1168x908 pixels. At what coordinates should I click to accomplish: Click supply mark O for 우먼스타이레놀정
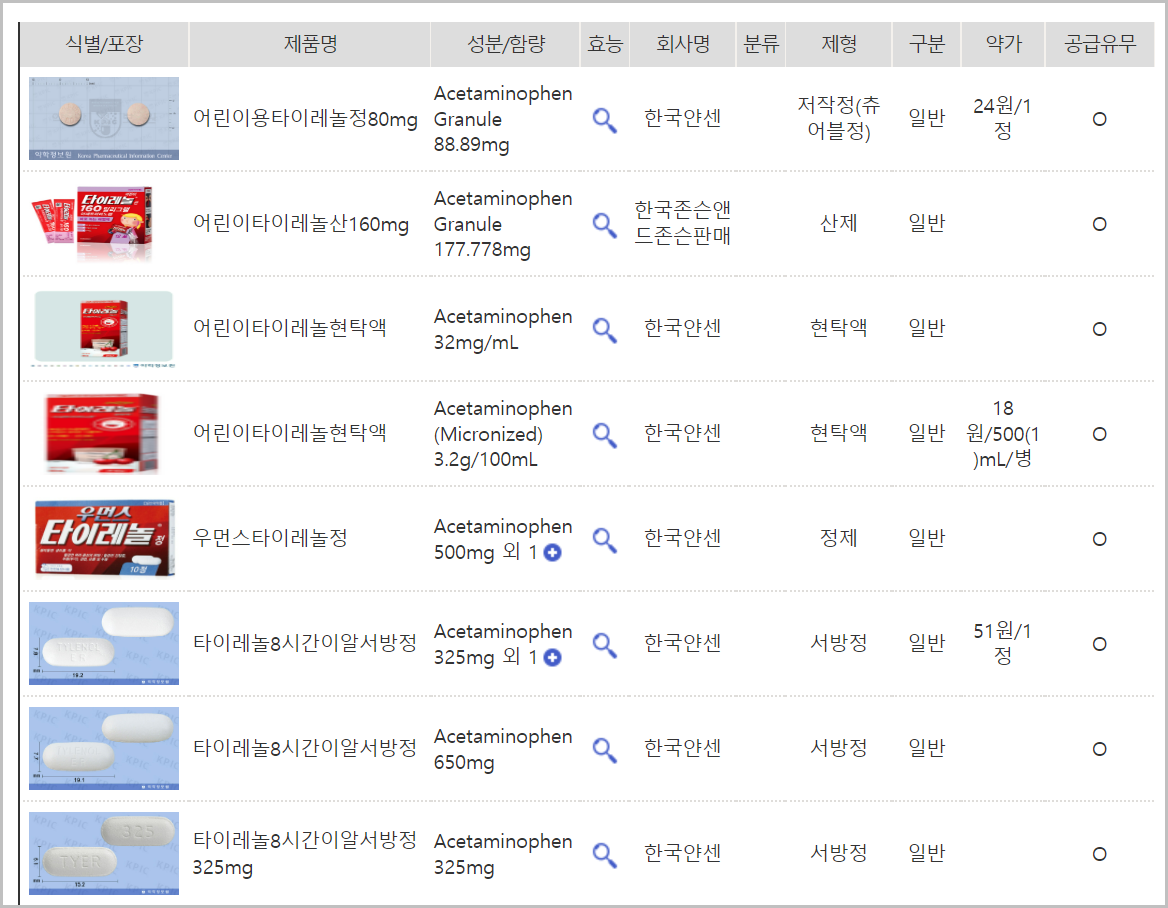click(x=1099, y=539)
